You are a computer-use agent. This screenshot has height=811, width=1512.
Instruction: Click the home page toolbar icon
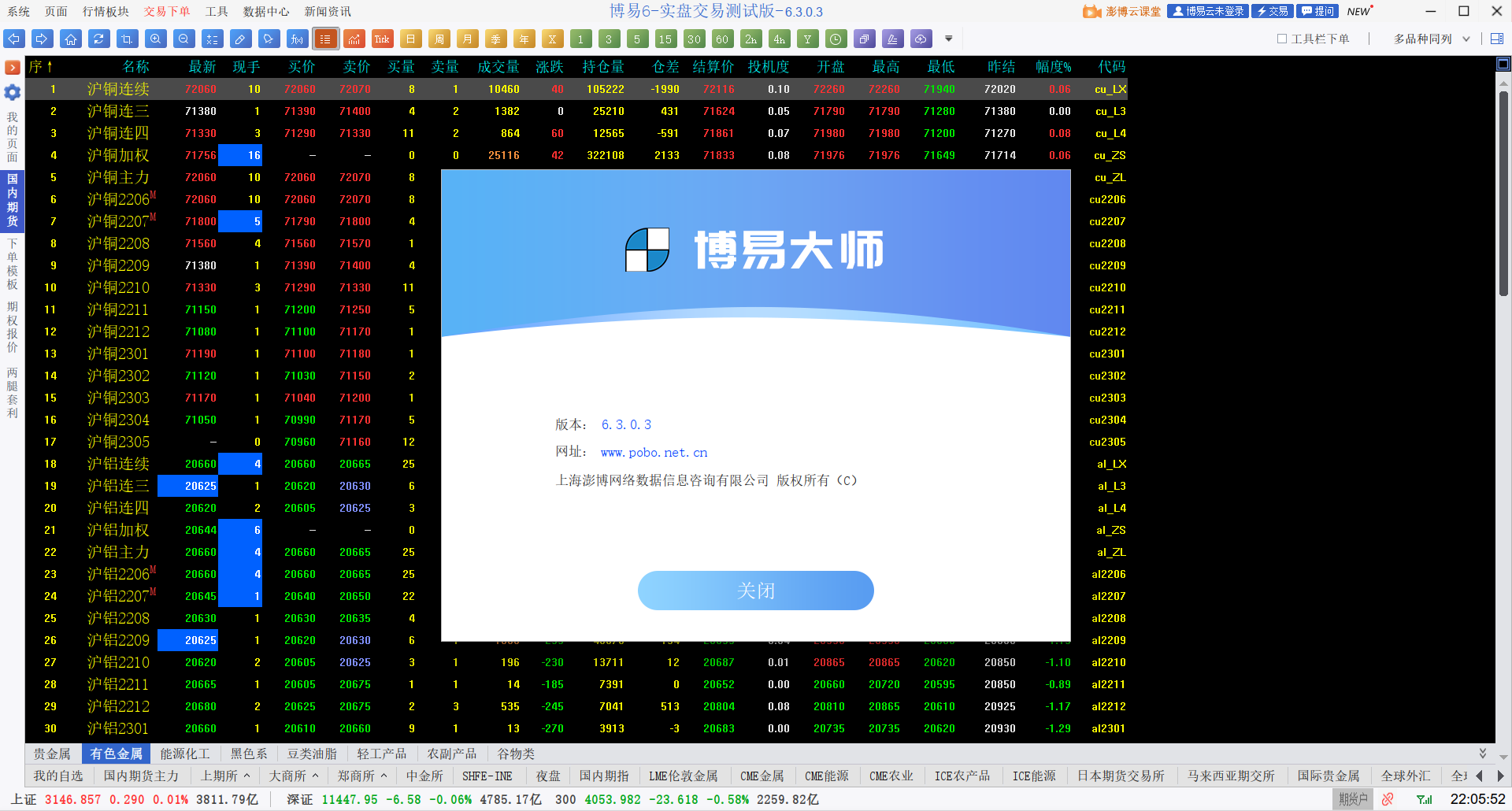tap(71, 38)
